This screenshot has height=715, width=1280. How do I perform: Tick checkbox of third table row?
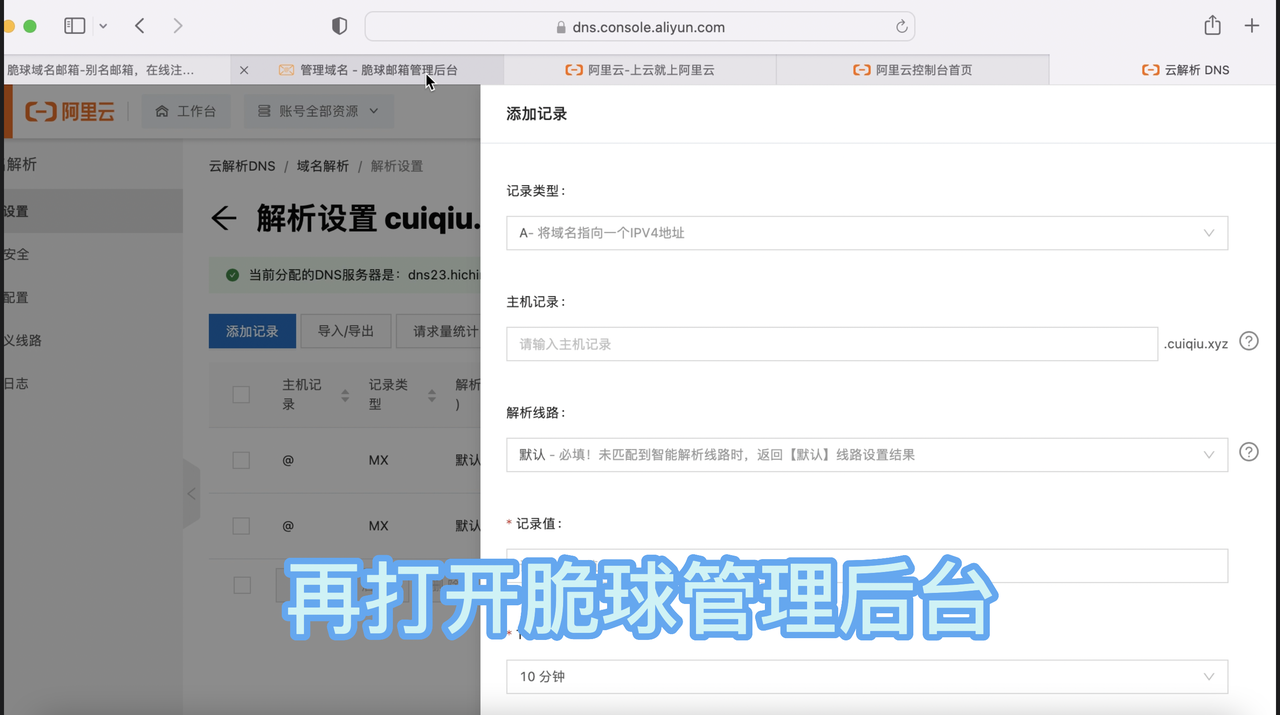coord(241,585)
